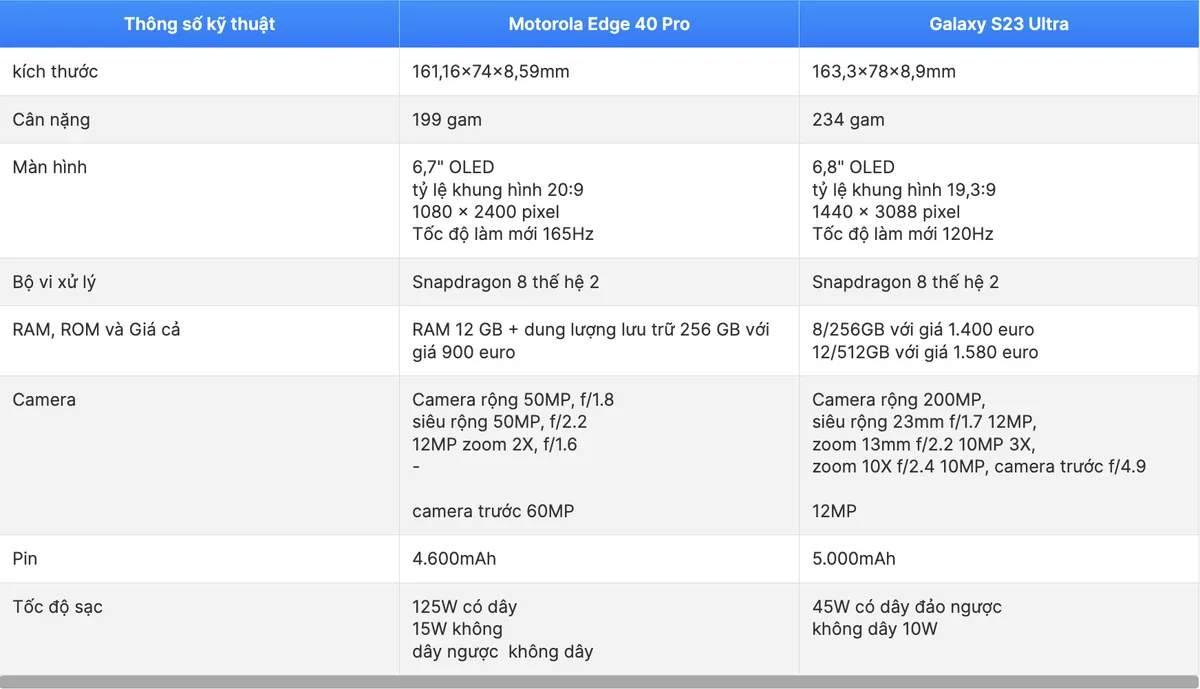1200x689 pixels.
Task: Click the horizontal scrollbar below the table
Action: (599, 682)
